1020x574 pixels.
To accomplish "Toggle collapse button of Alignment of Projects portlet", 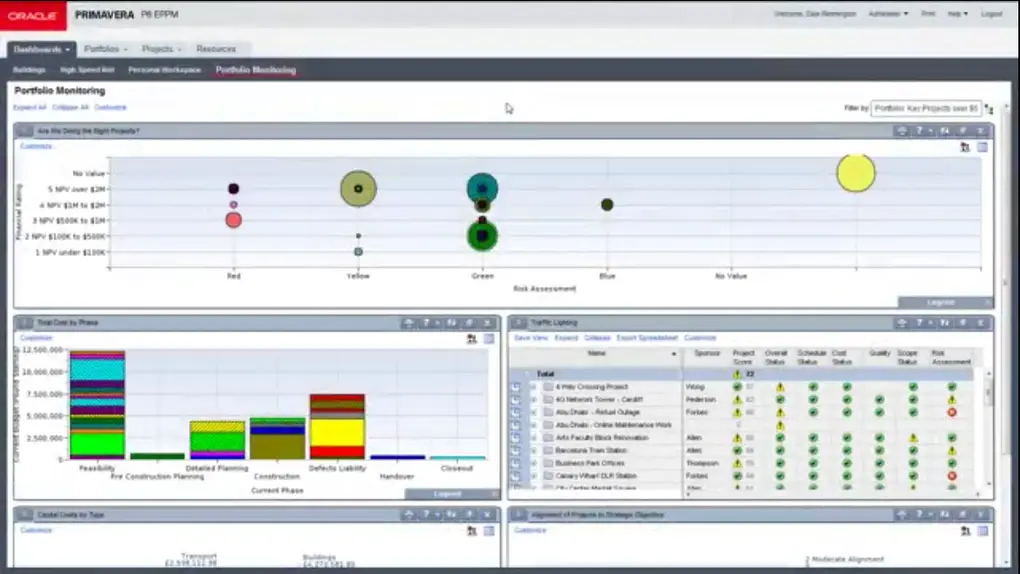I will click(518, 515).
